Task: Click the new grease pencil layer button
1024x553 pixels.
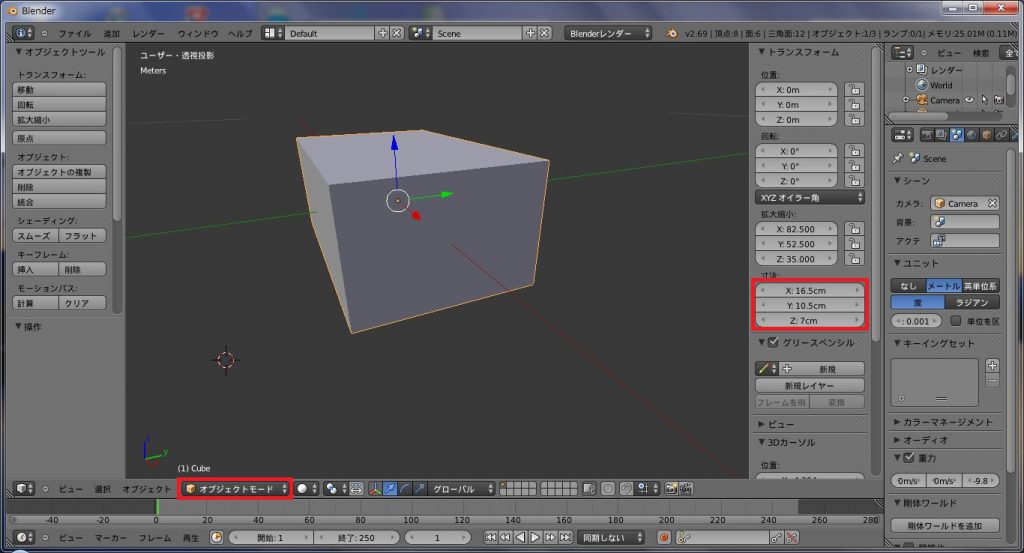Action: tap(810, 385)
